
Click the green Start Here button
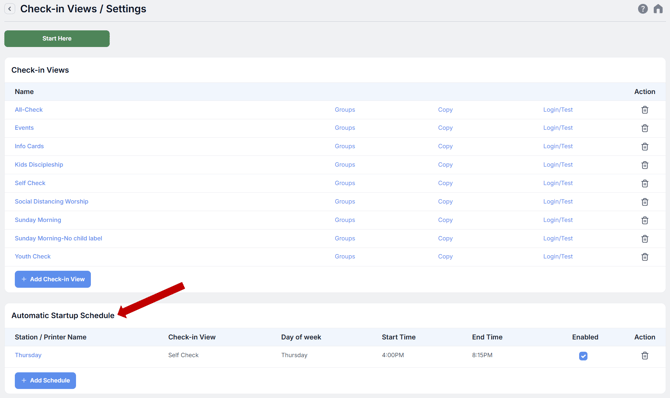coord(57,38)
